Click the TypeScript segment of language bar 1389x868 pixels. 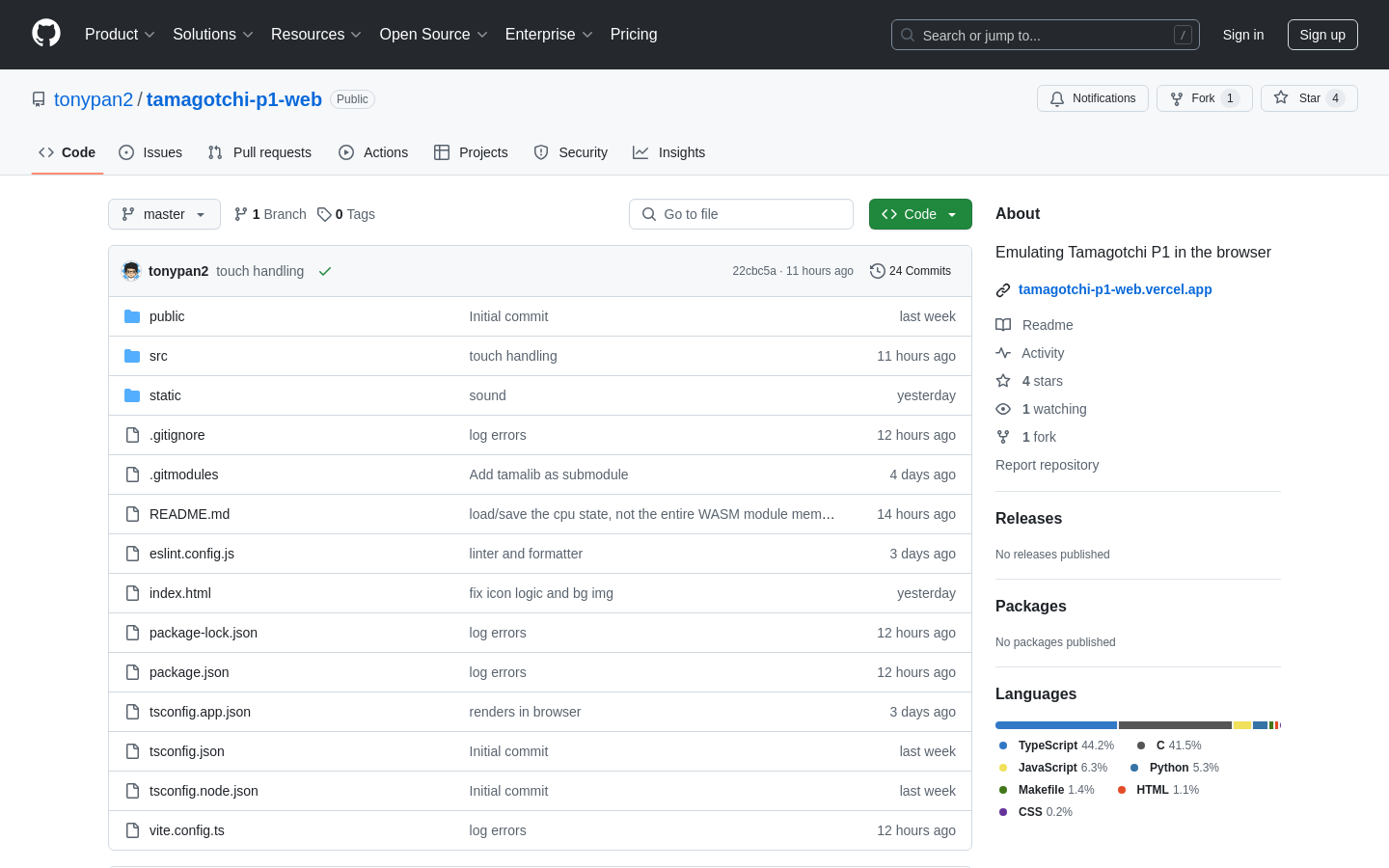pos(1056,725)
